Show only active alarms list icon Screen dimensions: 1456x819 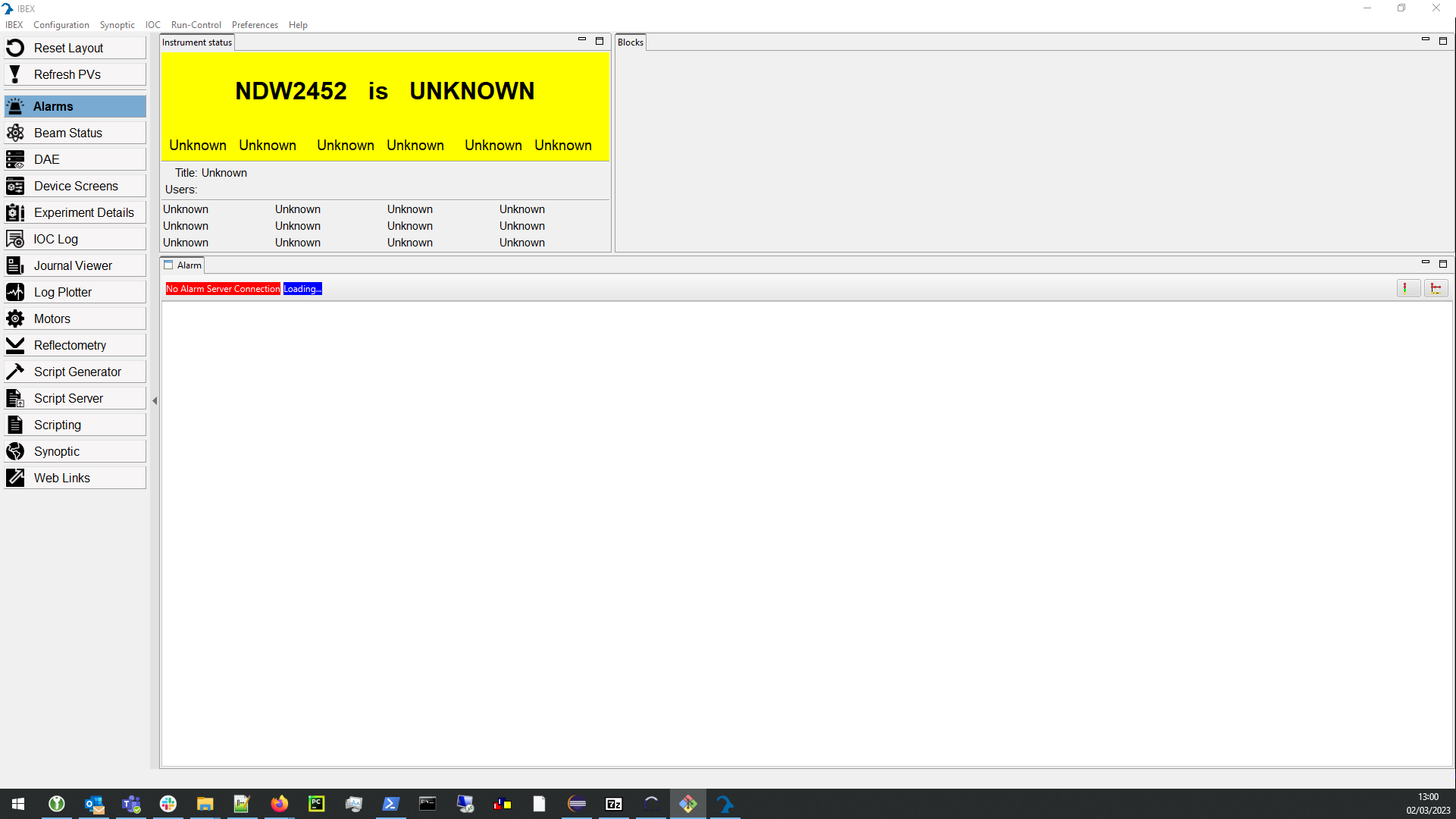(1407, 288)
